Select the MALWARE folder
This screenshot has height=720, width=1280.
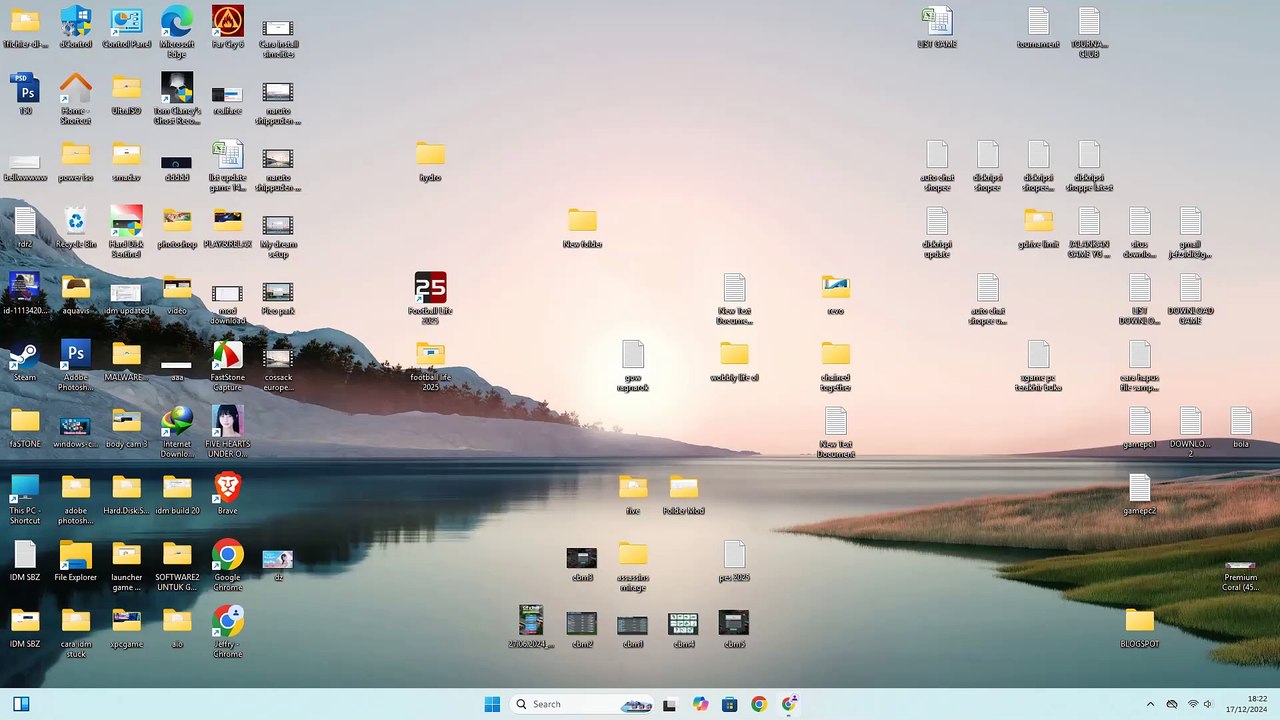pyautogui.click(x=127, y=361)
